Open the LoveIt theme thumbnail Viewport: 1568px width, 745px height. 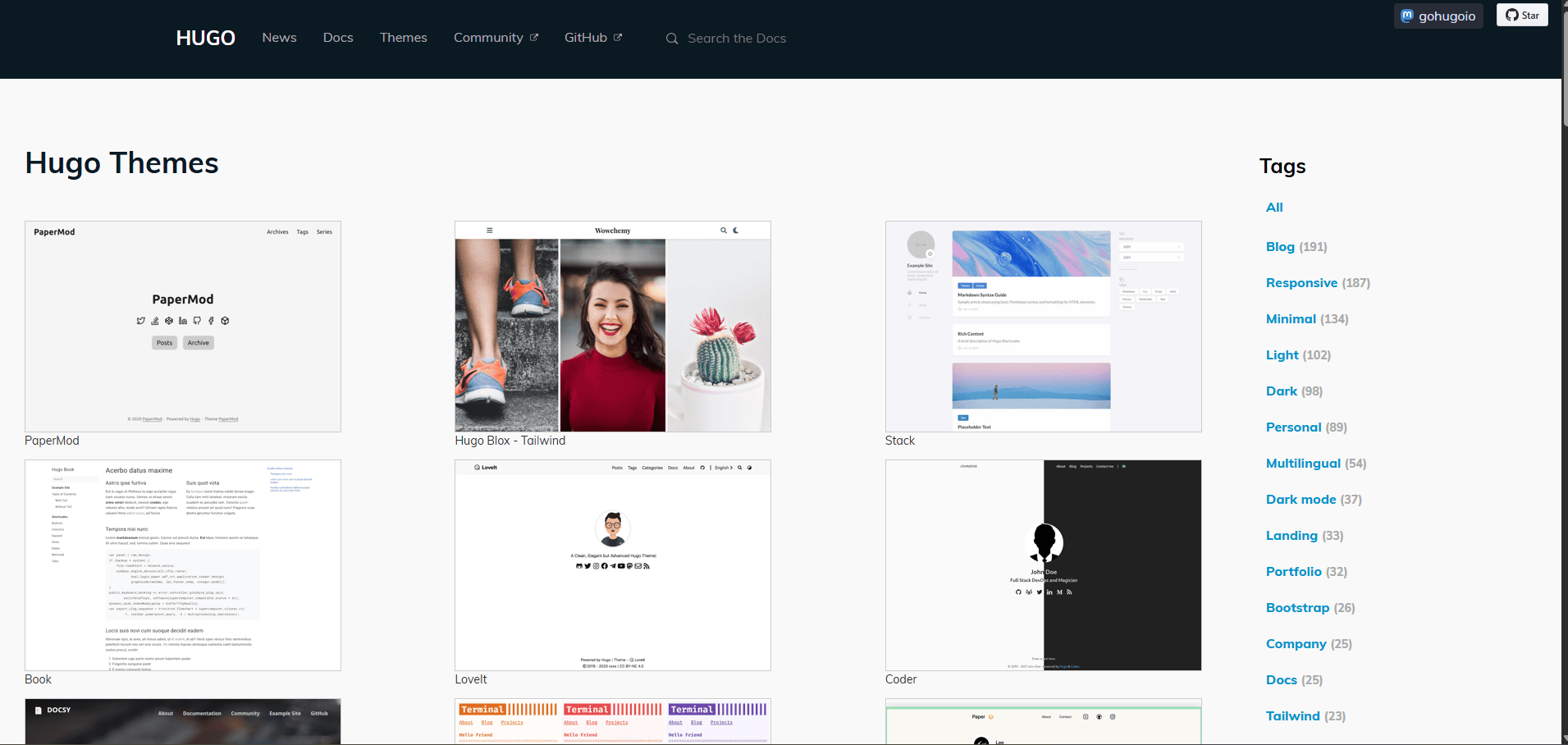click(x=613, y=565)
